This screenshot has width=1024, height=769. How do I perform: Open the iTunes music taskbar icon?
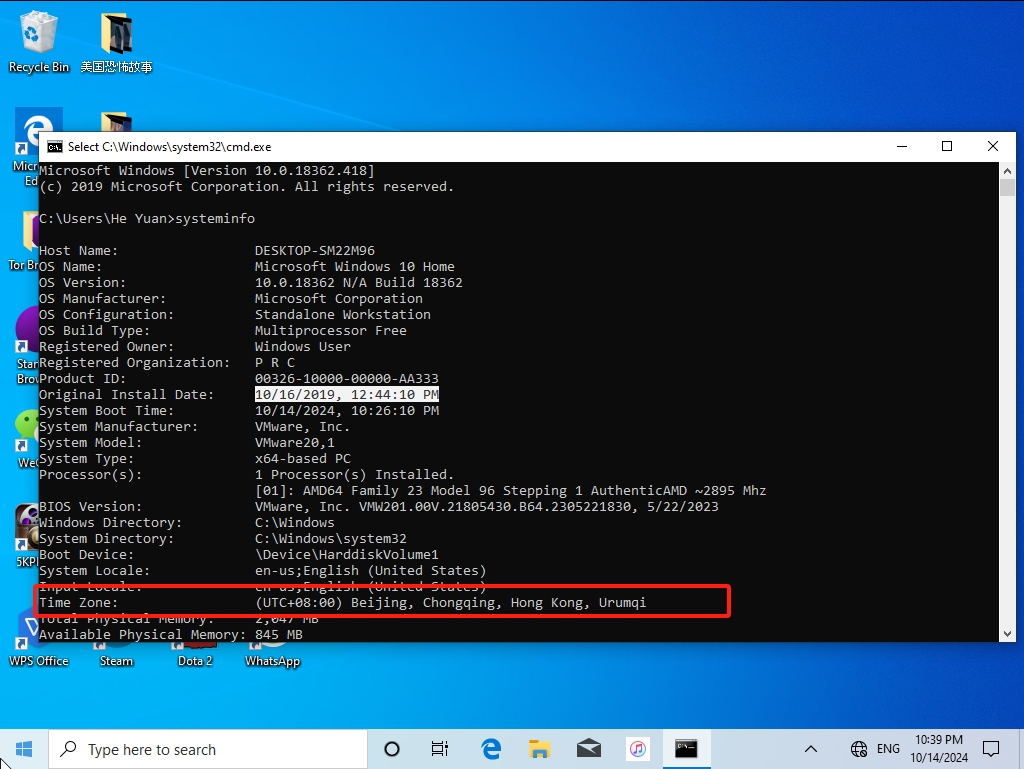click(x=637, y=749)
